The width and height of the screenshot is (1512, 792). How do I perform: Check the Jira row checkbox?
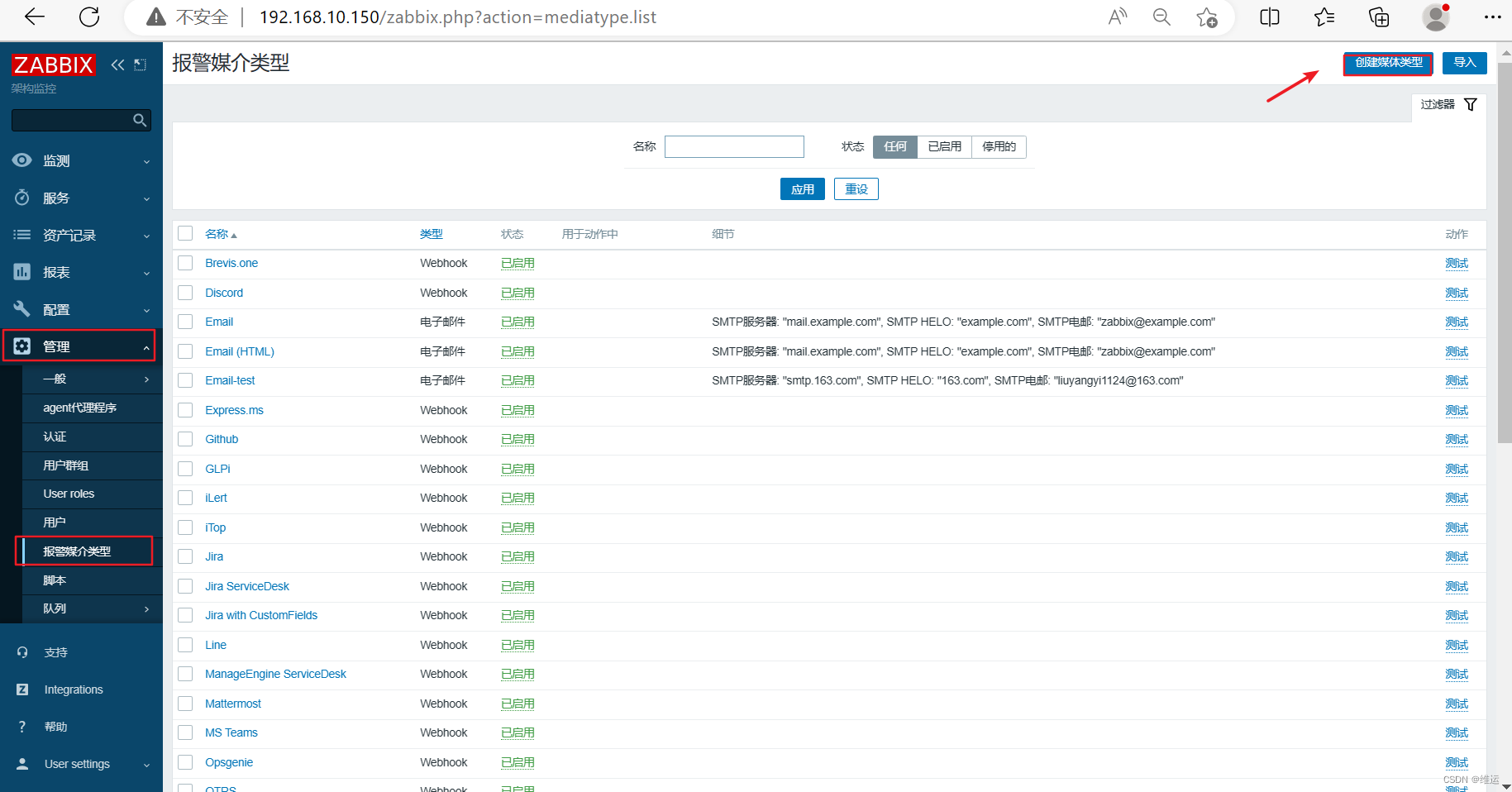point(185,556)
